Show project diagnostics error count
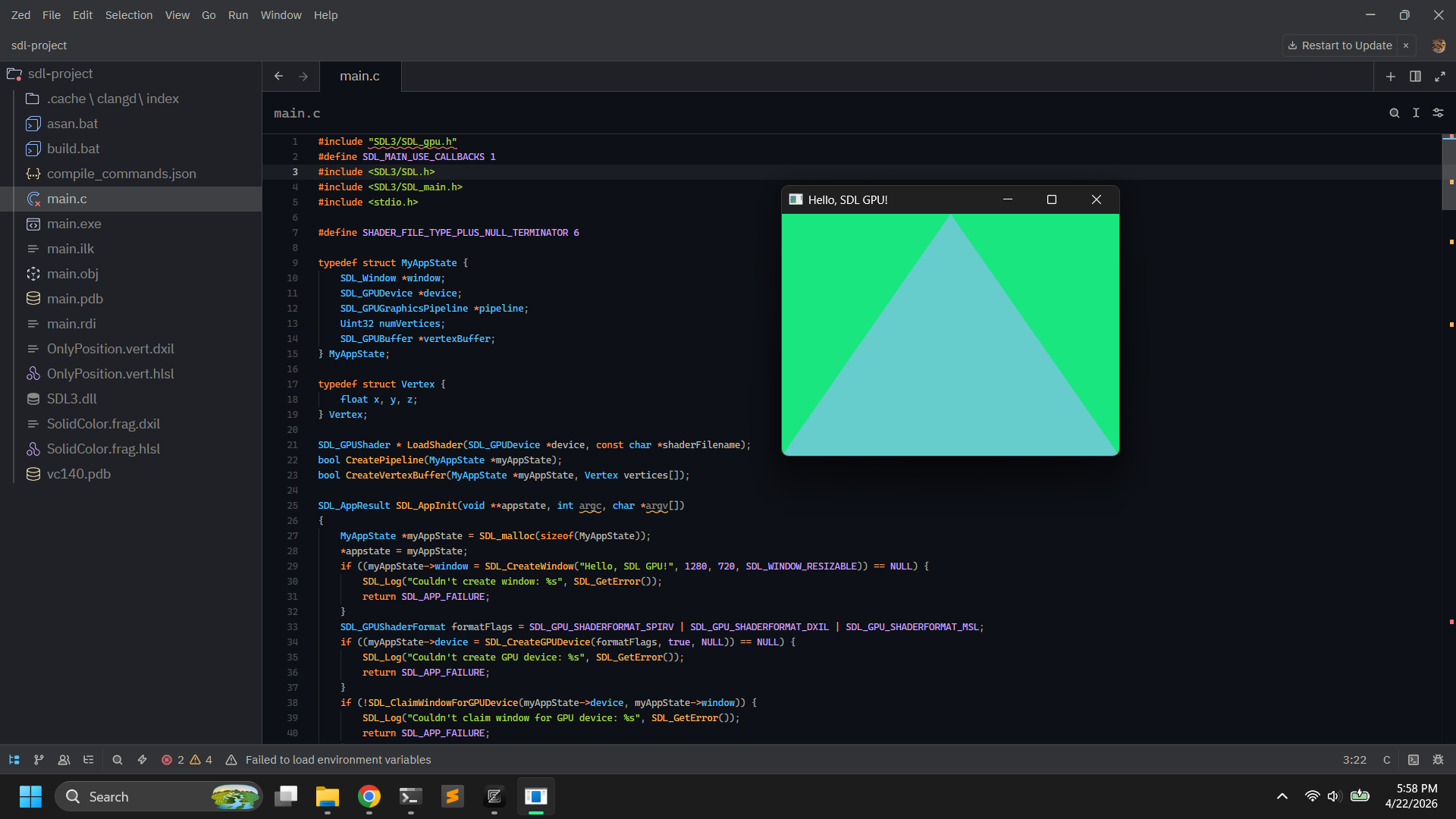Viewport: 1456px width, 819px height. (x=173, y=760)
